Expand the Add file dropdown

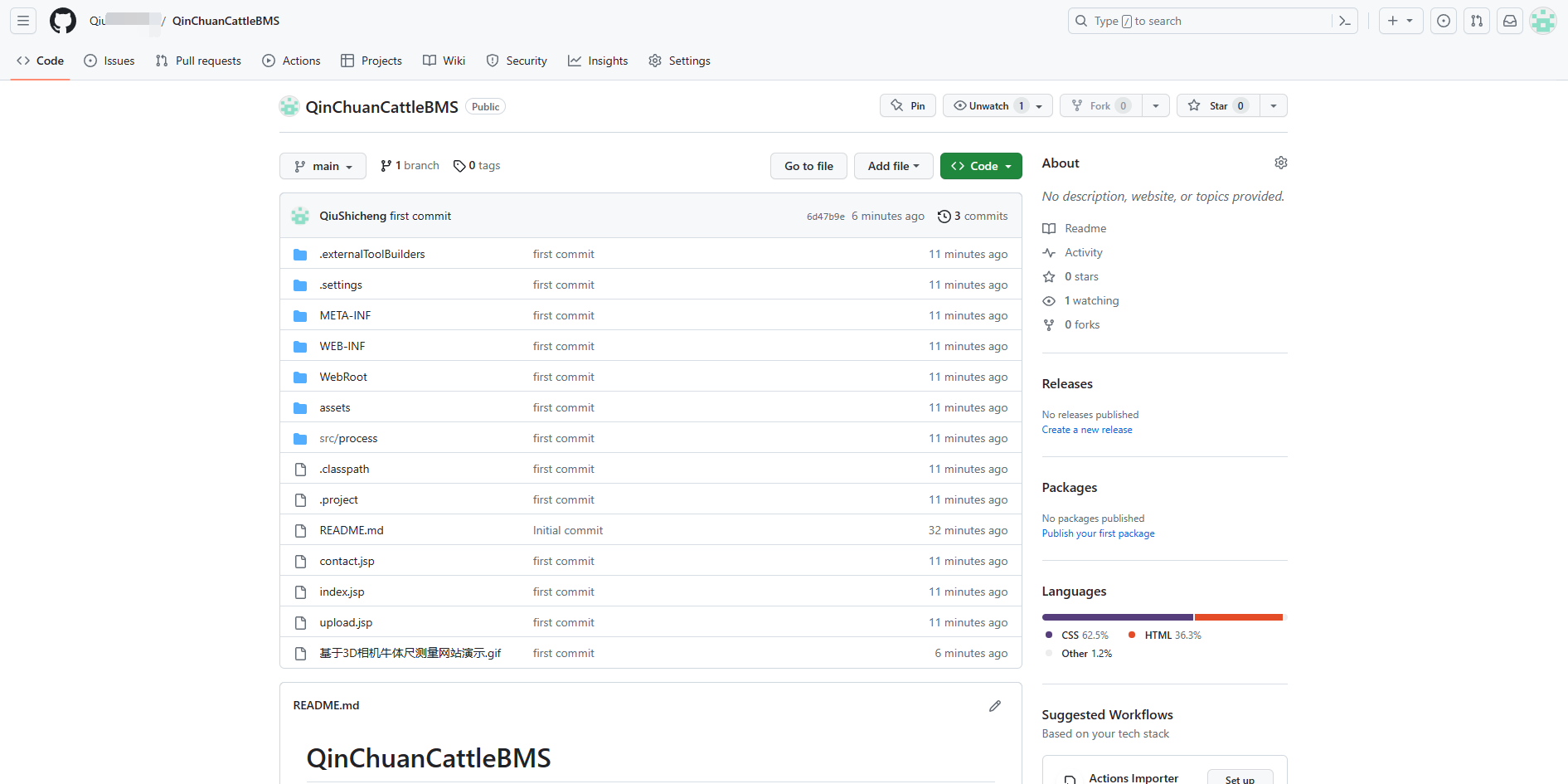tap(893, 166)
